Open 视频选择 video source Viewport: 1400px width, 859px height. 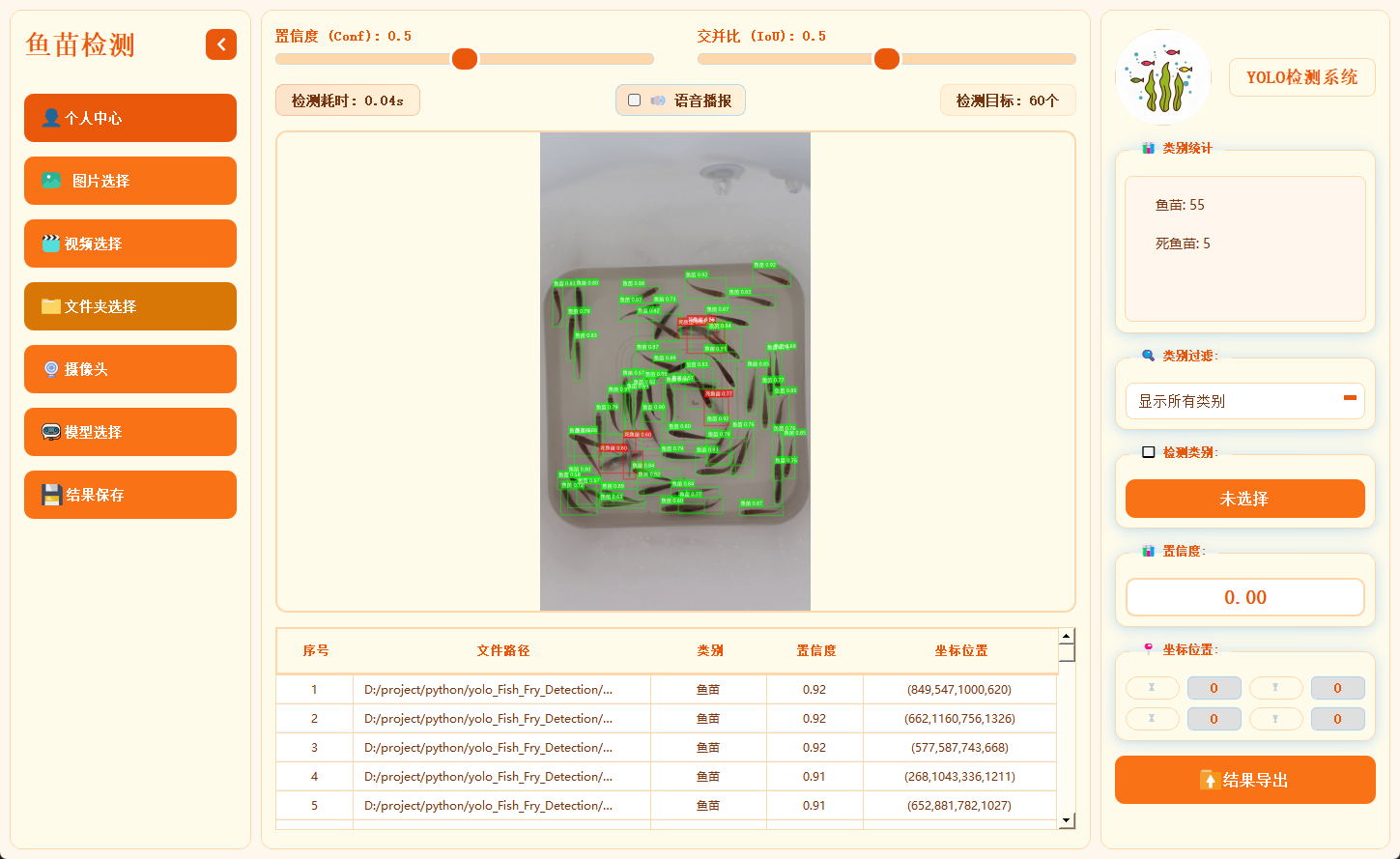130,243
